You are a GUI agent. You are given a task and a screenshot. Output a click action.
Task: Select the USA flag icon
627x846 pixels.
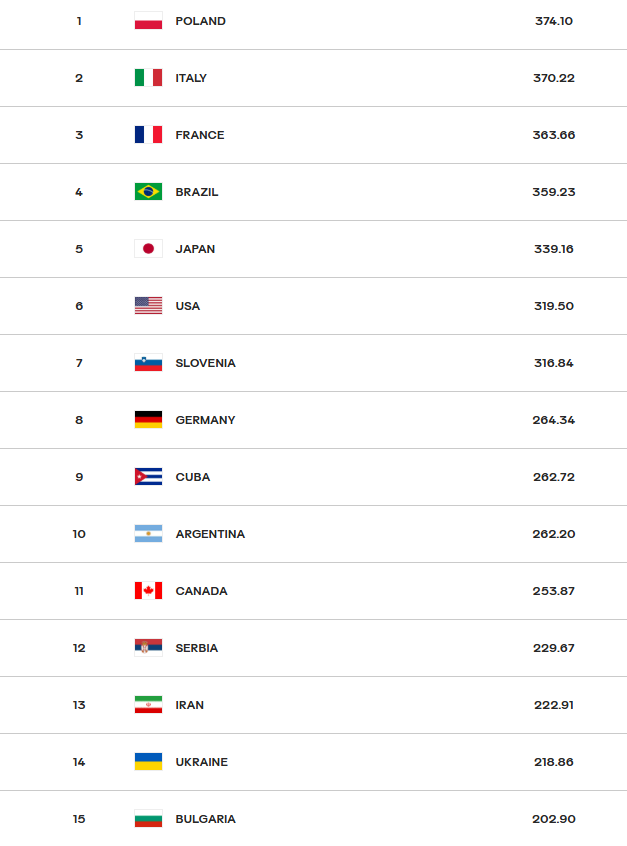(148, 305)
